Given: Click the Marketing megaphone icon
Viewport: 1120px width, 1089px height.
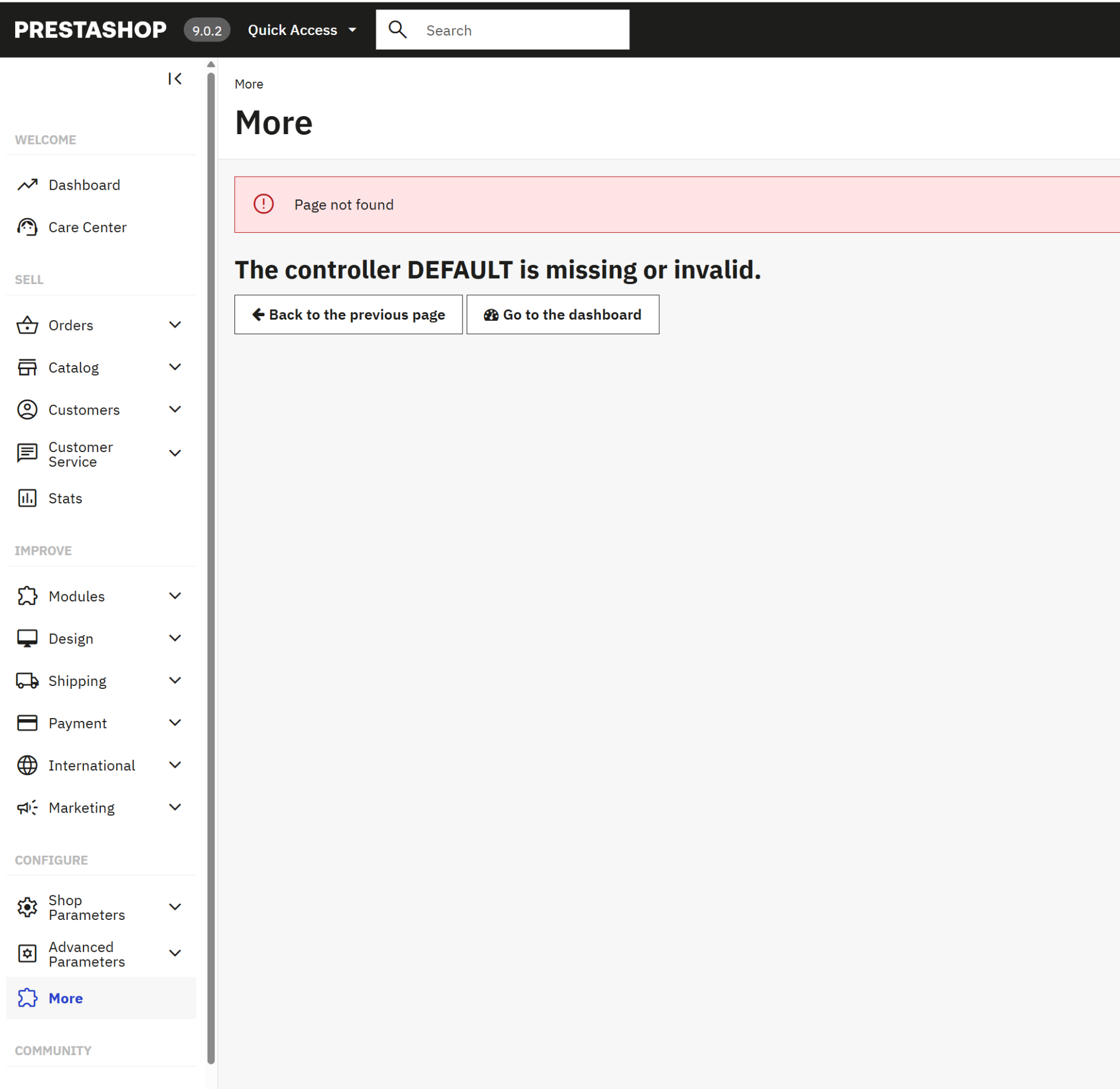Looking at the screenshot, I should (x=27, y=807).
